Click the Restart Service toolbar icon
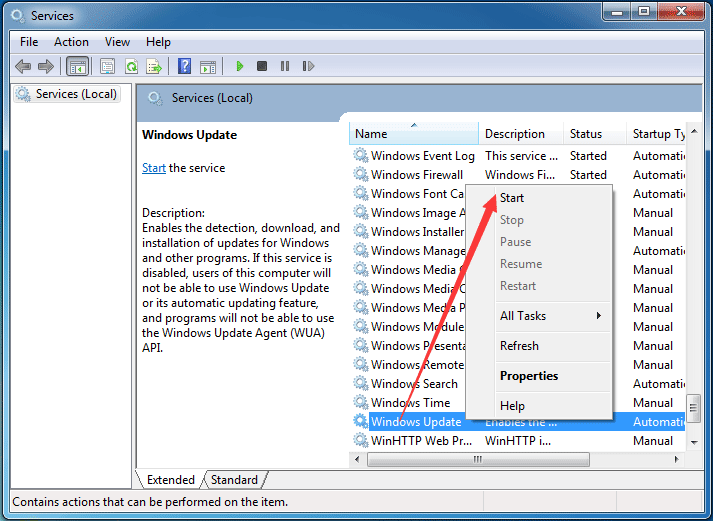The image size is (713, 521). click(x=308, y=66)
